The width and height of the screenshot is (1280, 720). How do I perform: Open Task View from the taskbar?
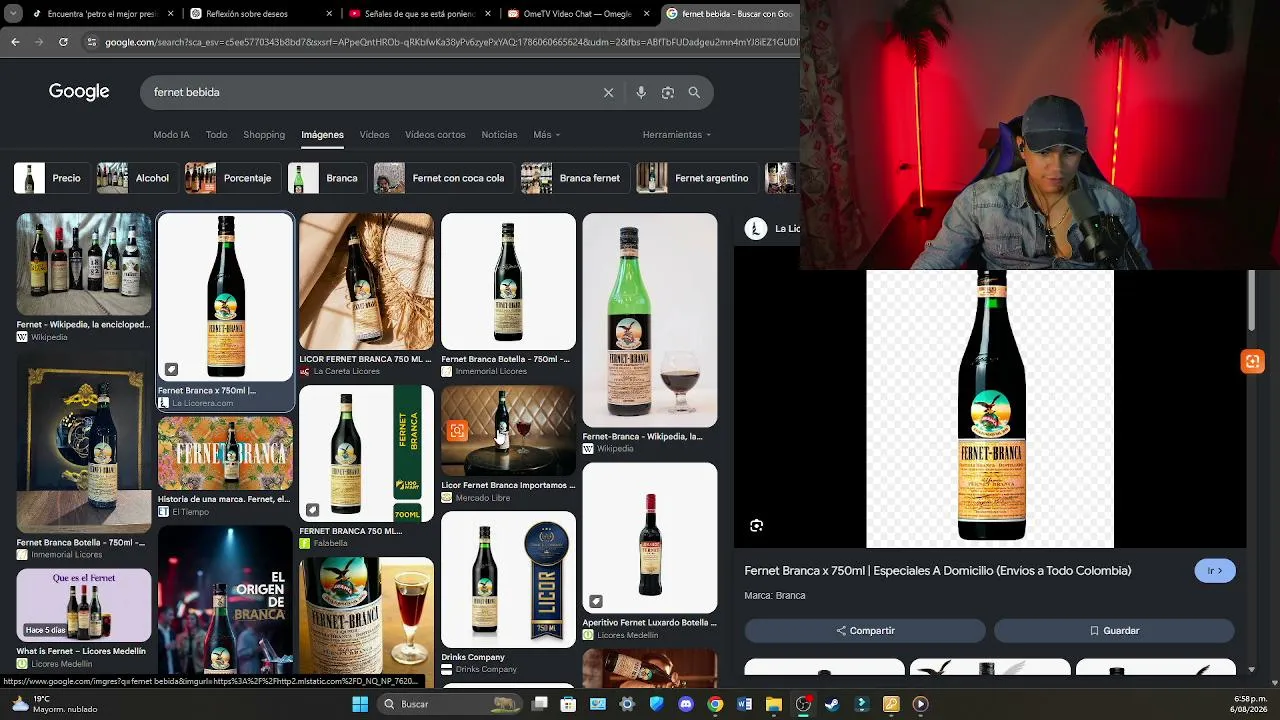tap(540, 704)
